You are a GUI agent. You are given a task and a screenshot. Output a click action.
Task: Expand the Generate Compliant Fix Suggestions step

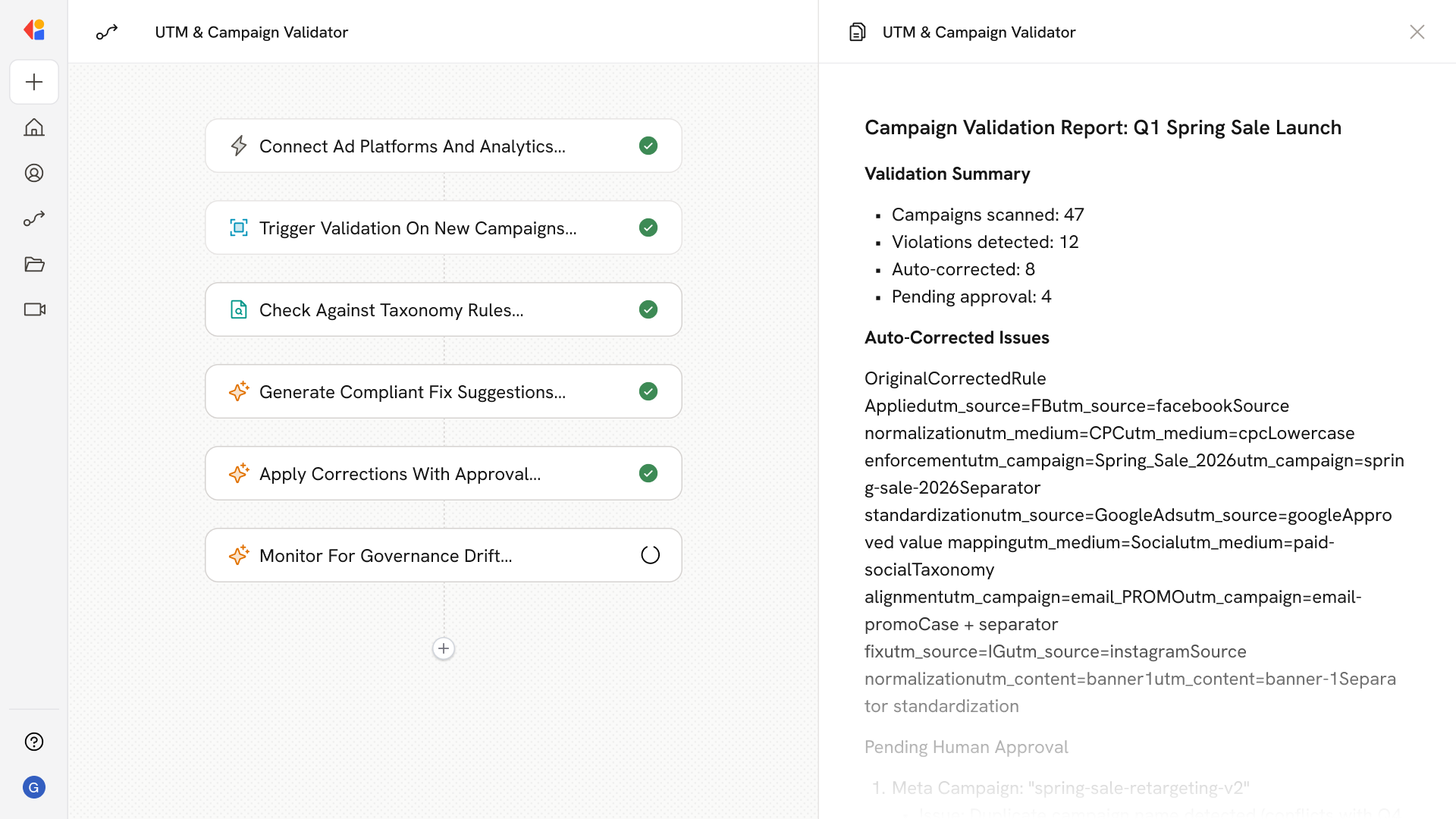coord(413,391)
